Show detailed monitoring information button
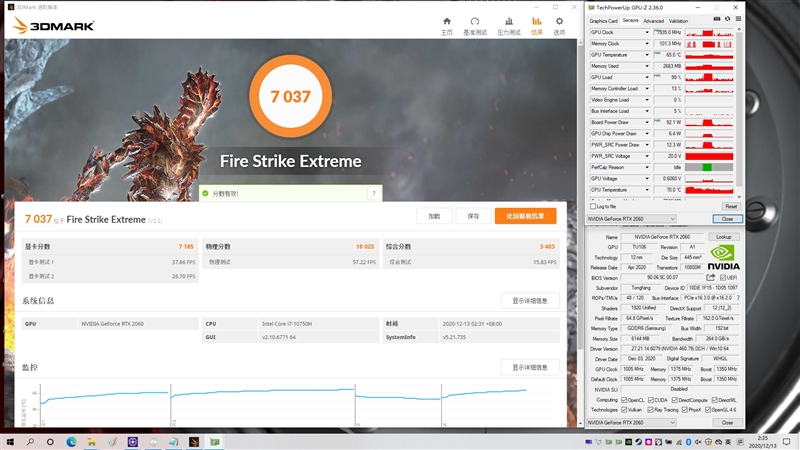 click(x=530, y=367)
